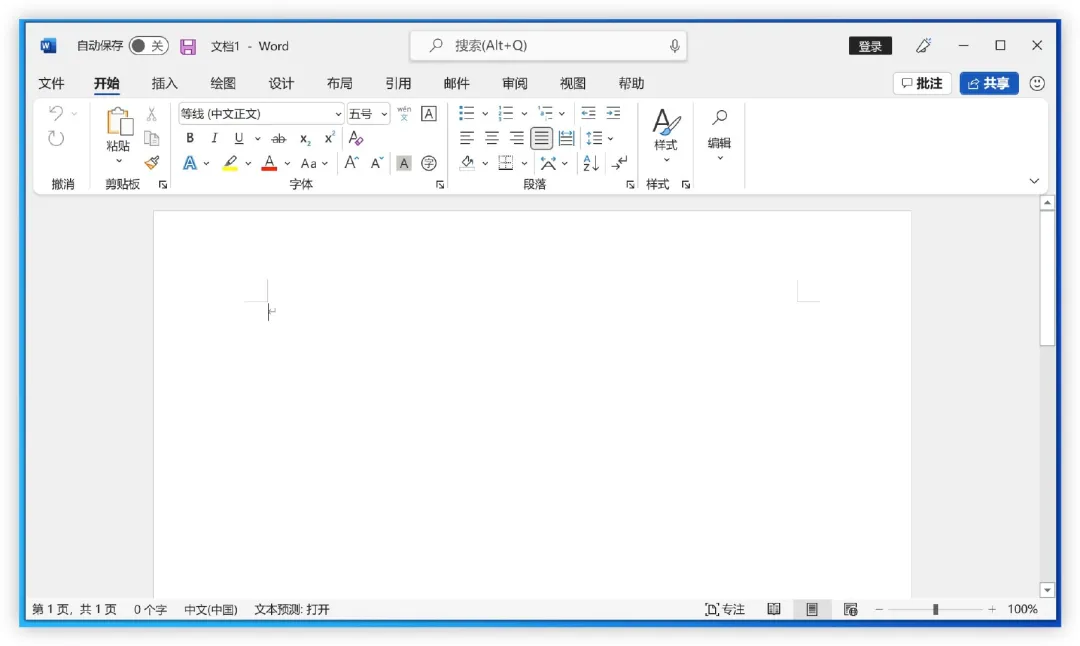The image size is (1080, 646).
Task: Open the phonetic guide (wén) tool
Action: (404, 114)
